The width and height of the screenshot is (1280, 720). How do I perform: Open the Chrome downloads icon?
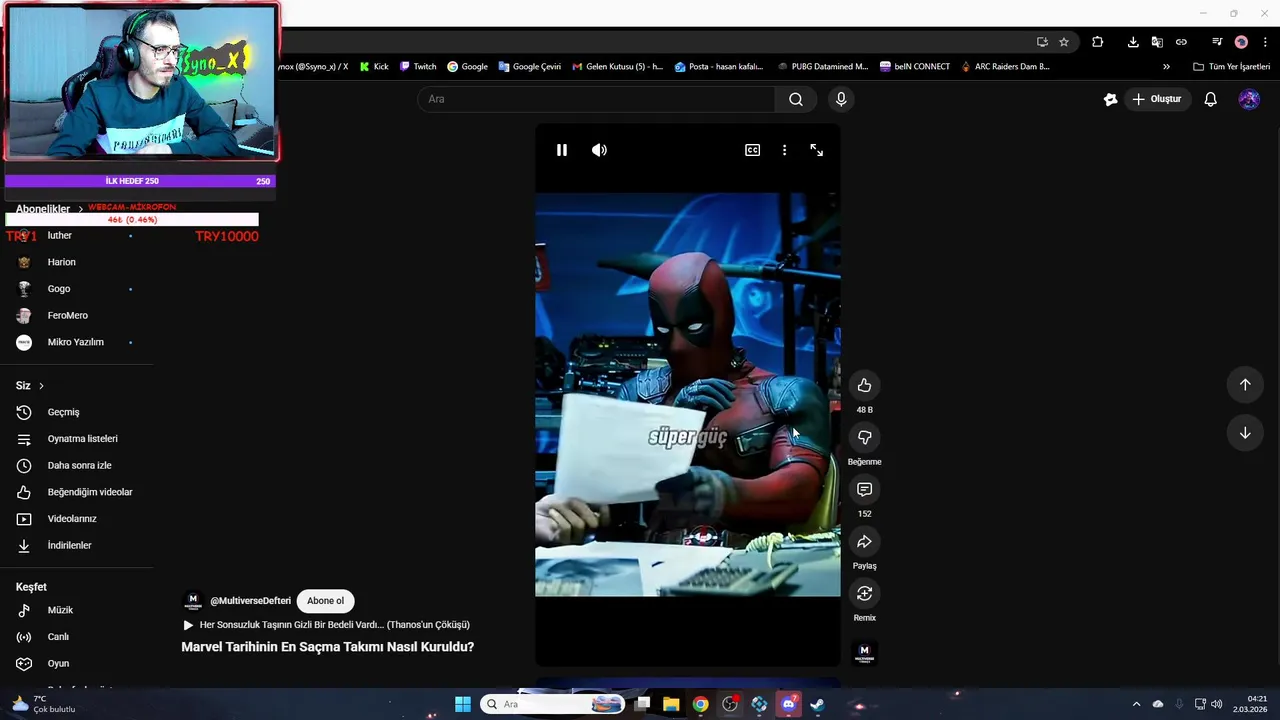pyautogui.click(x=1133, y=42)
